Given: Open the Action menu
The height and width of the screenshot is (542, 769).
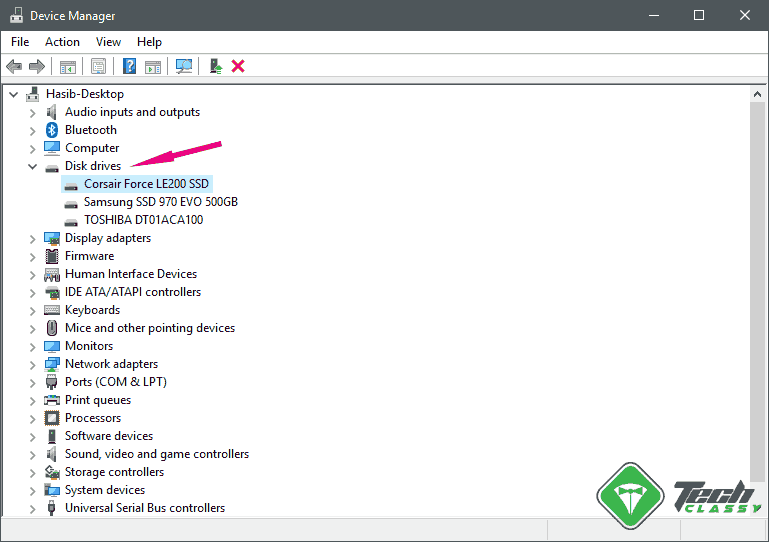Looking at the screenshot, I should click(x=62, y=42).
